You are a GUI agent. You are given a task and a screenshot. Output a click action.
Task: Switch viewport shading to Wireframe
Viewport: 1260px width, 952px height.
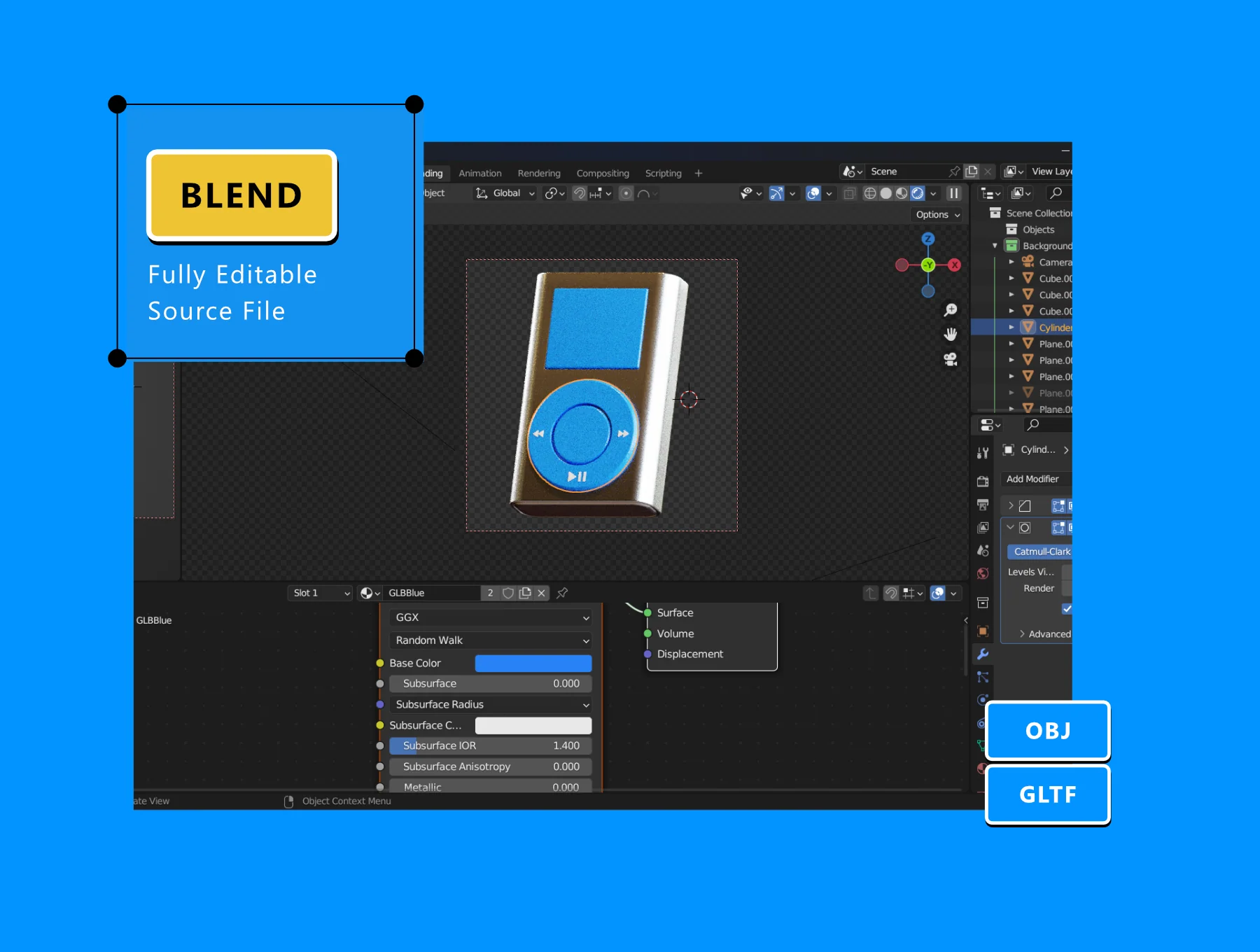(x=870, y=193)
